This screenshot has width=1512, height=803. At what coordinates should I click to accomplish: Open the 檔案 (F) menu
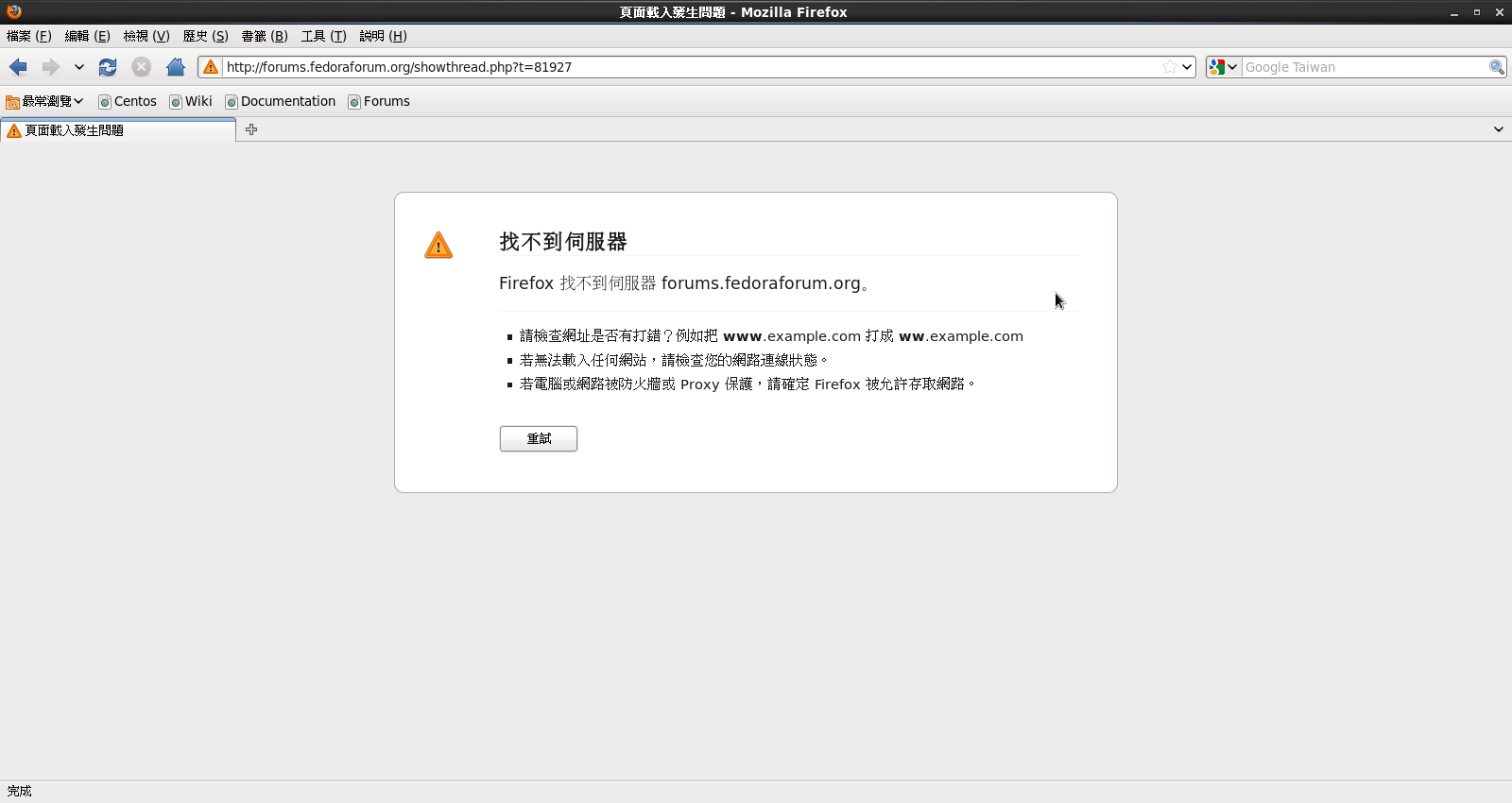[x=29, y=36]
